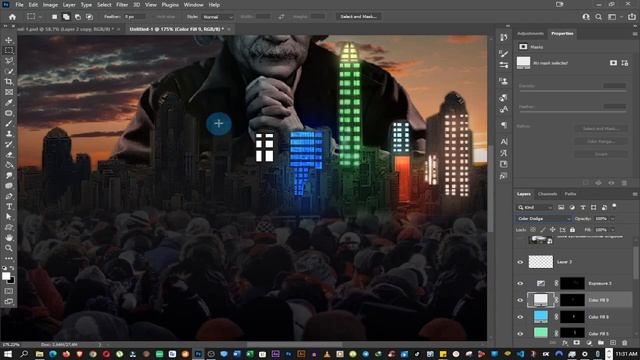This screenshot has width=640, height=360.
Task: Open the Opacity dropdown arrow
Action: pos(613,219)
